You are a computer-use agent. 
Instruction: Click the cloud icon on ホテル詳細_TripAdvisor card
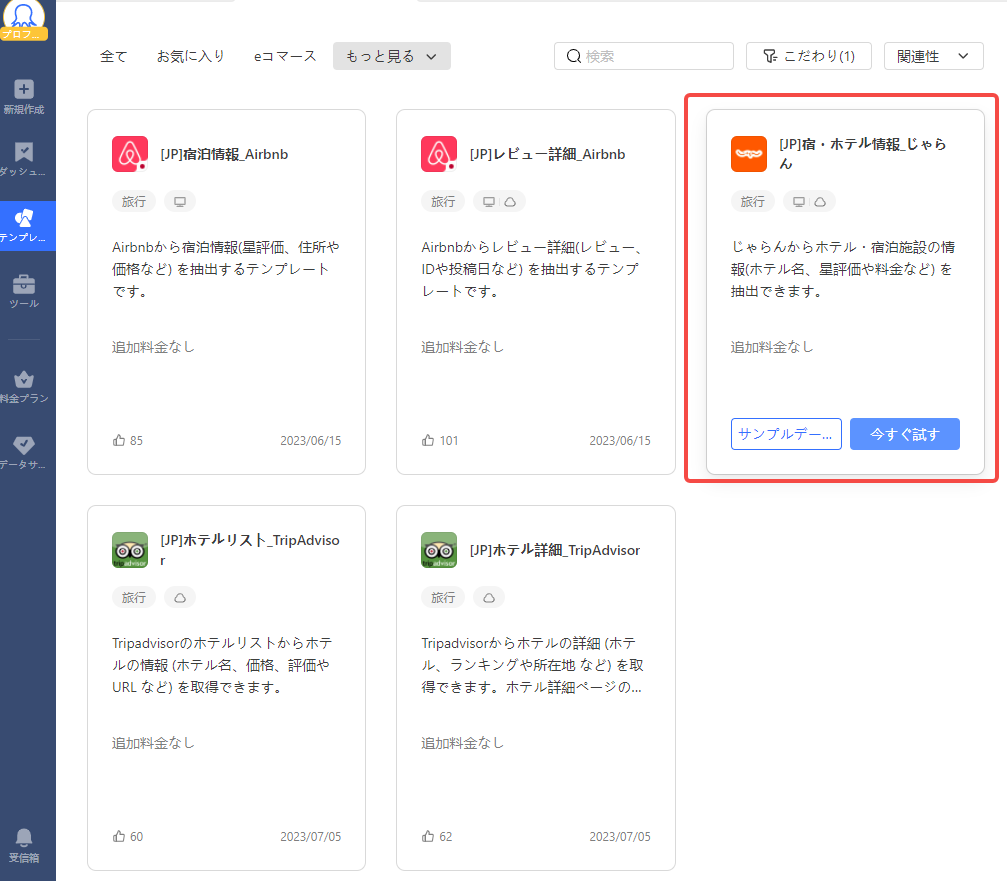click(489, 598)
